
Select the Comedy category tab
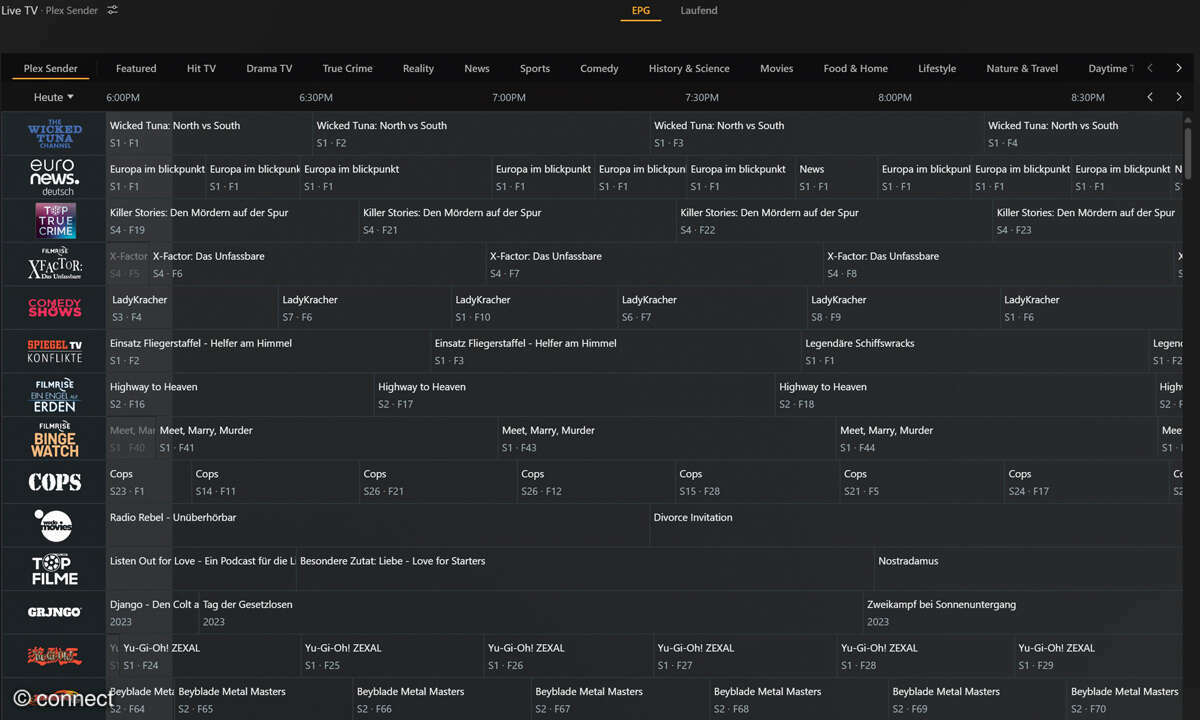pyautogui.click(x=599, y=69)
